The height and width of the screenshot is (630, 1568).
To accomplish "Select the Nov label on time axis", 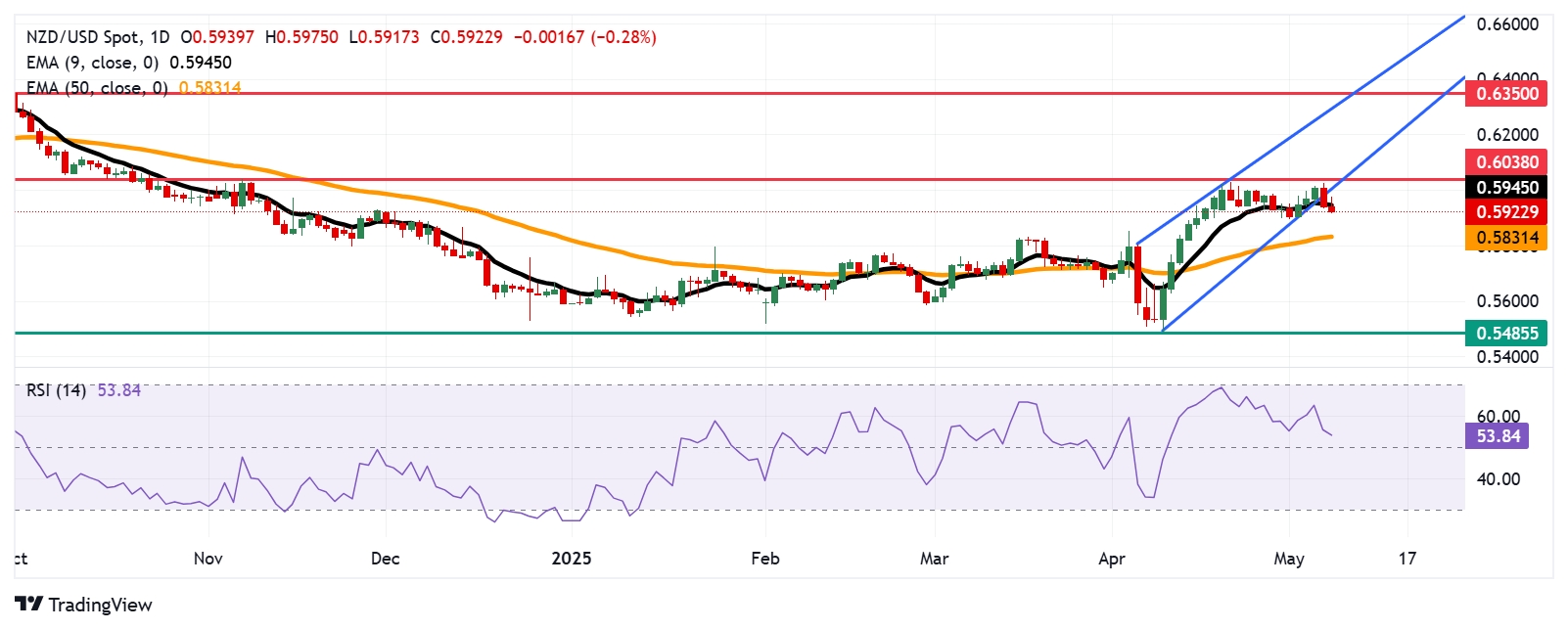I will [x=208, y=559].
